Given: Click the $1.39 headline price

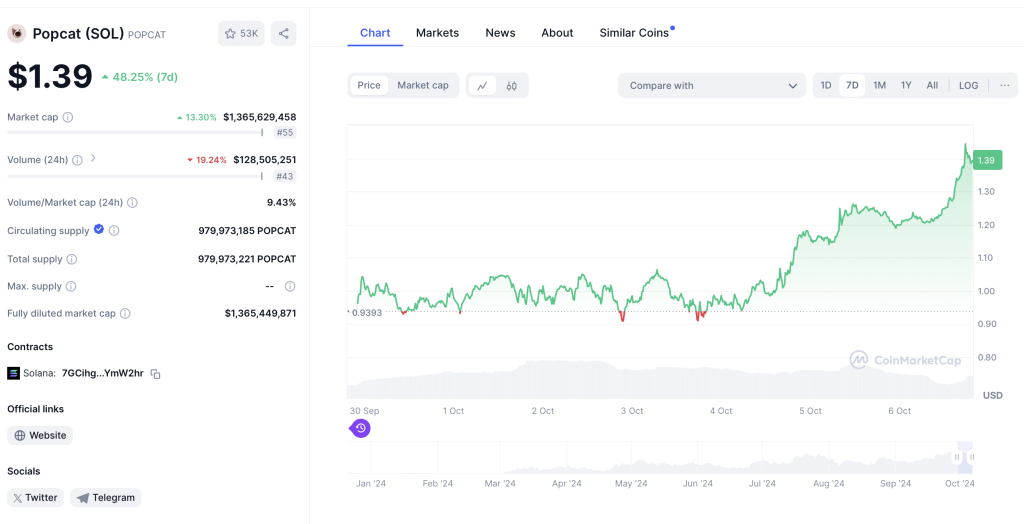Looking at the screenshot, I should point(50,76).
